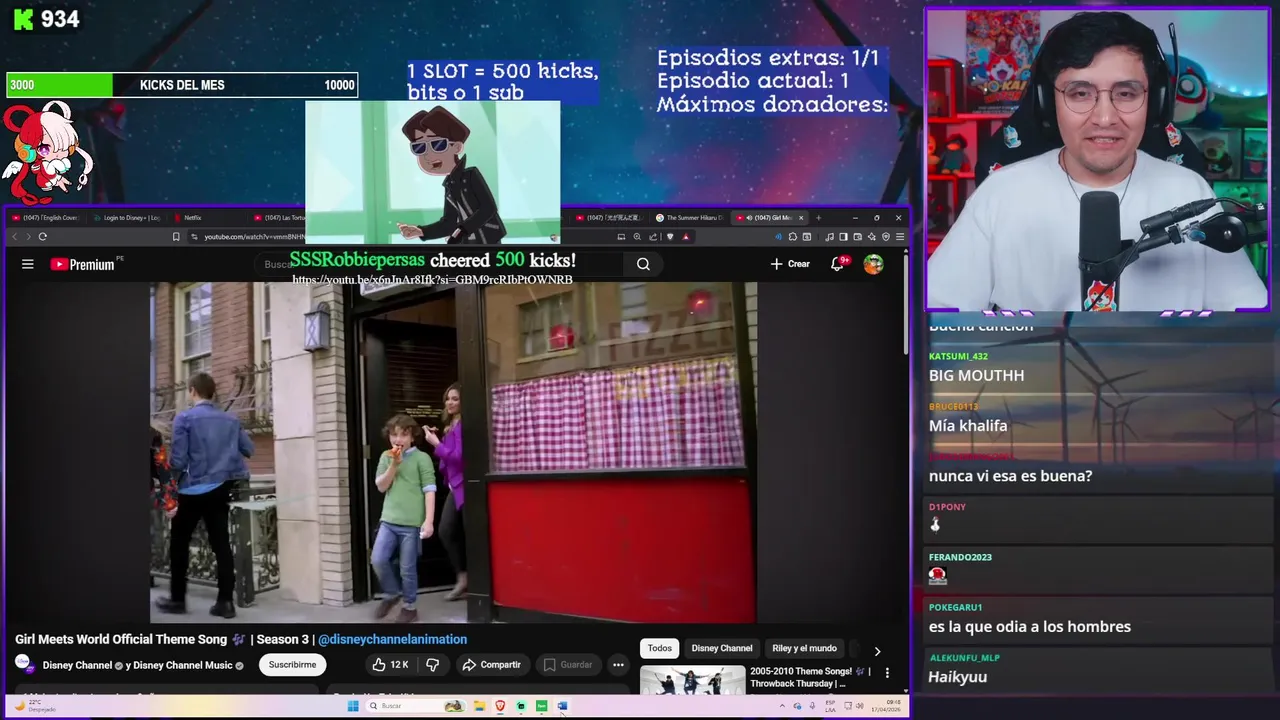Click chat message "BIG MOUTHH"
The image size is (1280, 720).
976,375
